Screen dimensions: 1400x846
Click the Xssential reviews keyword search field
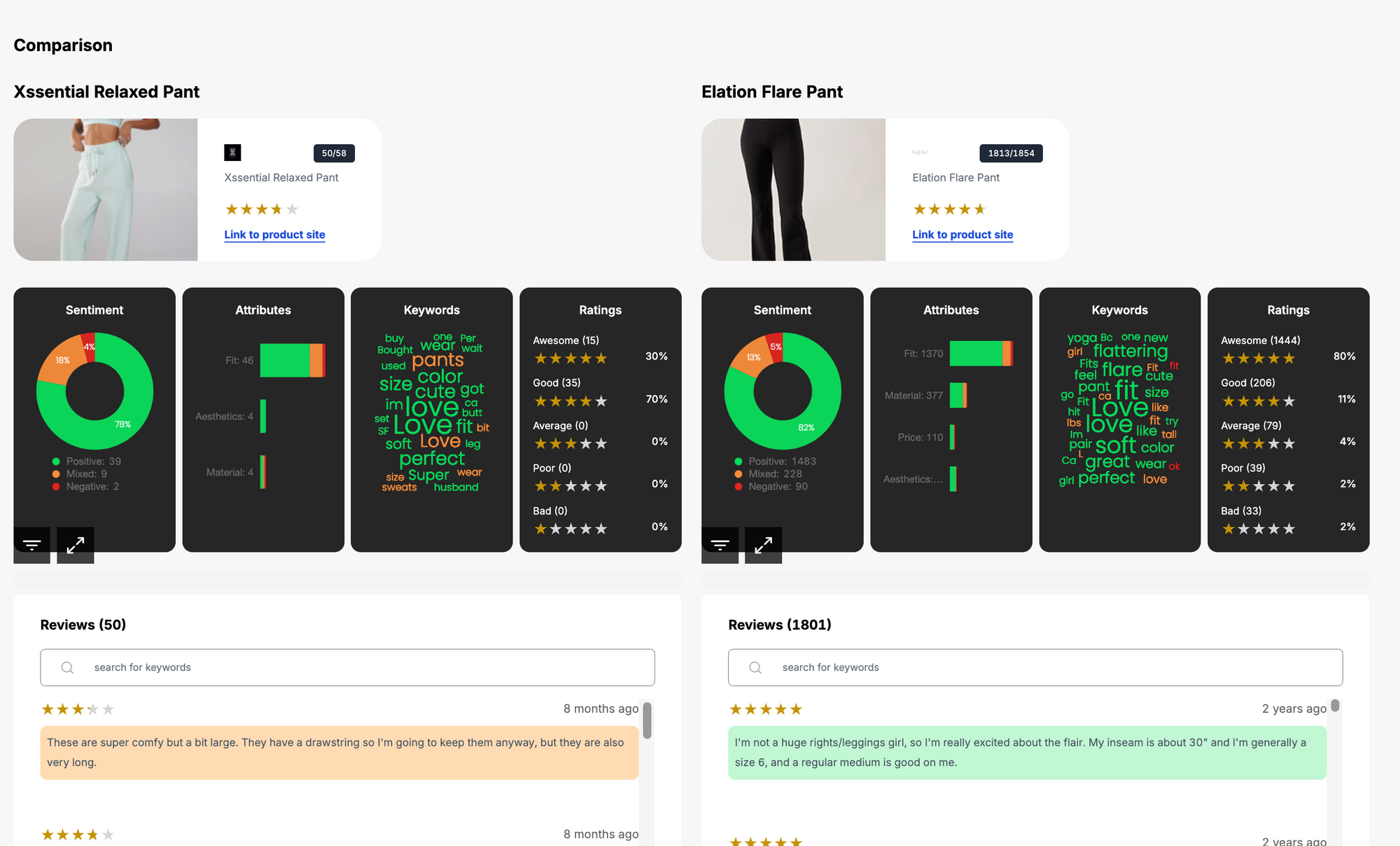point(347,667)
